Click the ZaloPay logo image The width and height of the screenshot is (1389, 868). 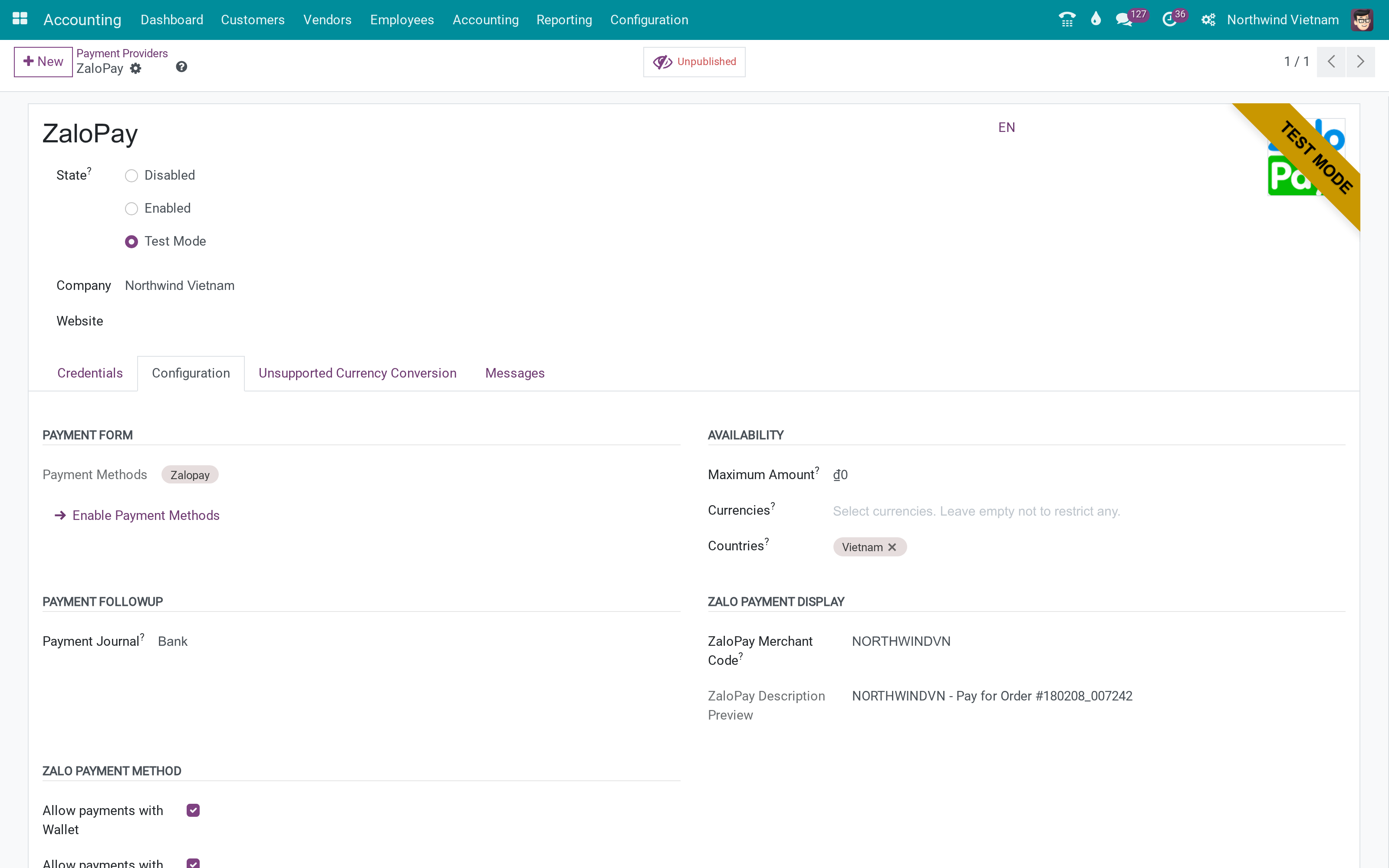point(1306,157)
